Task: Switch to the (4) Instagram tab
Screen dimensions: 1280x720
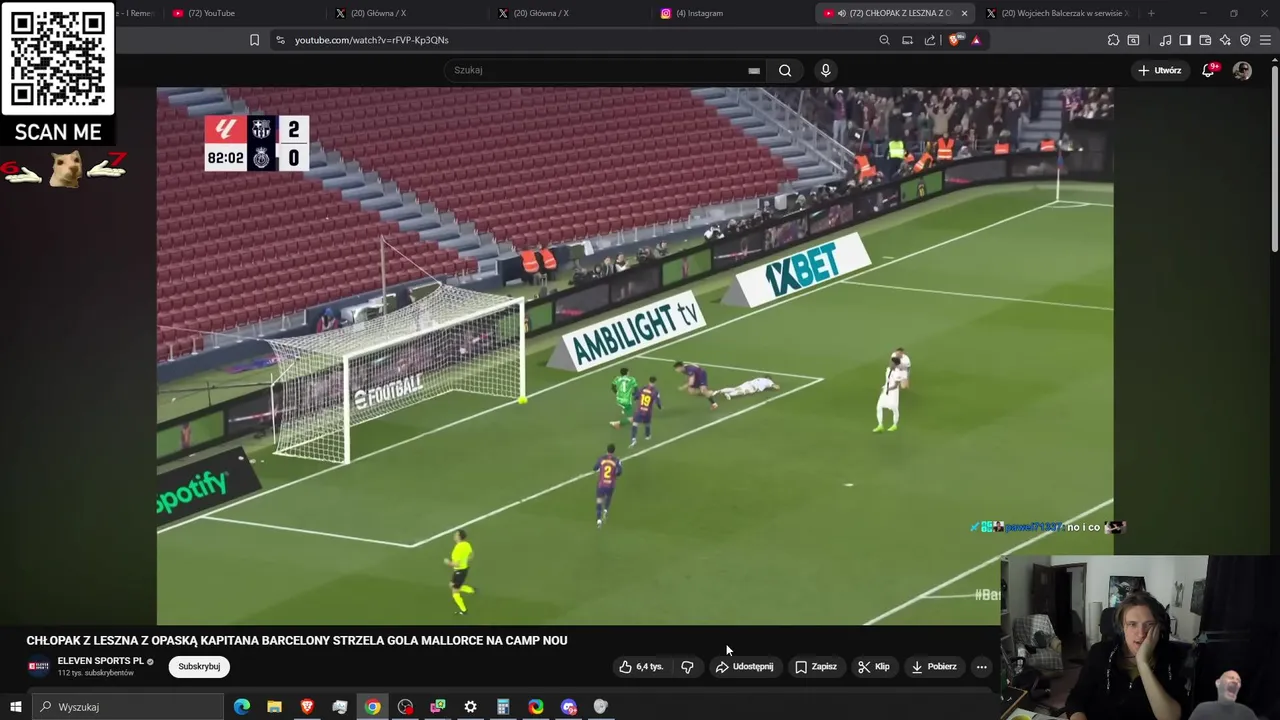Action: tap(731, 13)
